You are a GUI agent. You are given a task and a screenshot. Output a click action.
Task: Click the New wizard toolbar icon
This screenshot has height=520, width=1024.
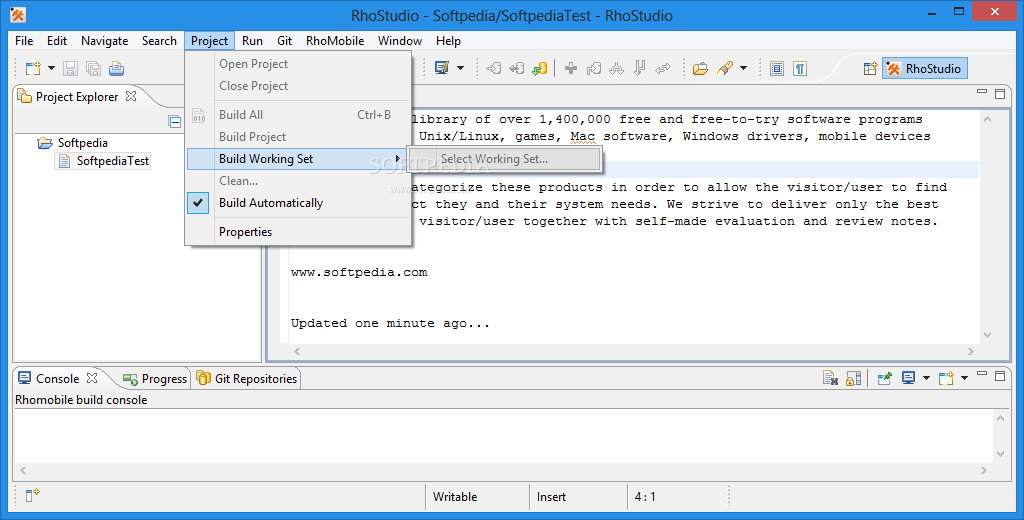[x=33, y=68]
